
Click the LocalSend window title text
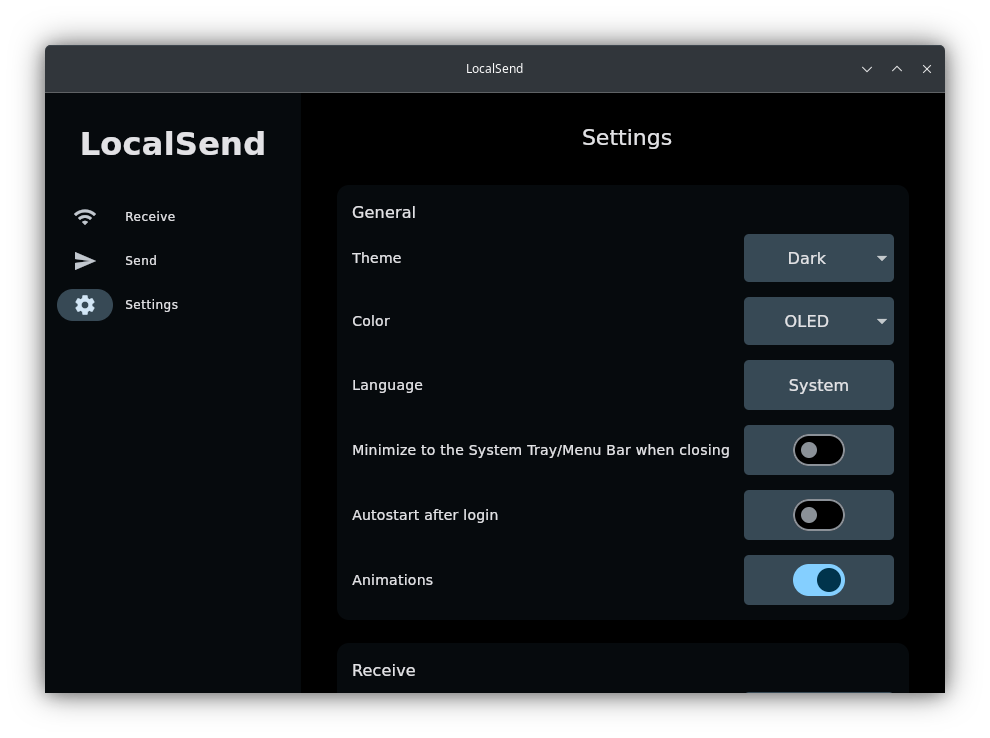494,69
